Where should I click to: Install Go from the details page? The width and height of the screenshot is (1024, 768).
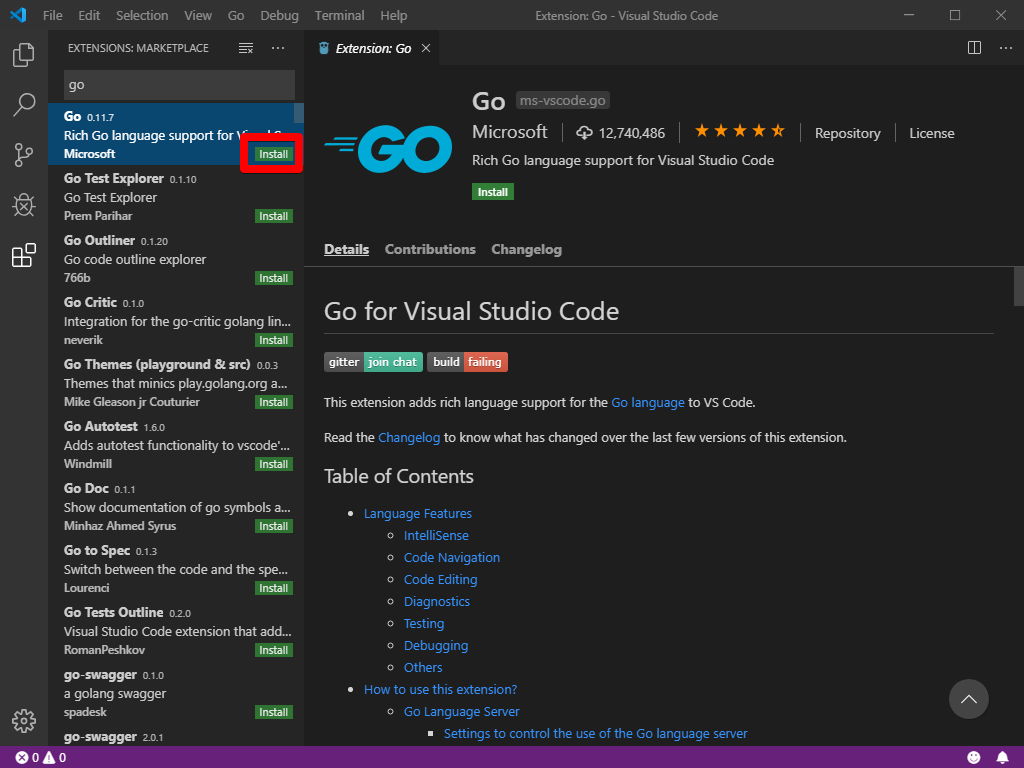(492, 192)
